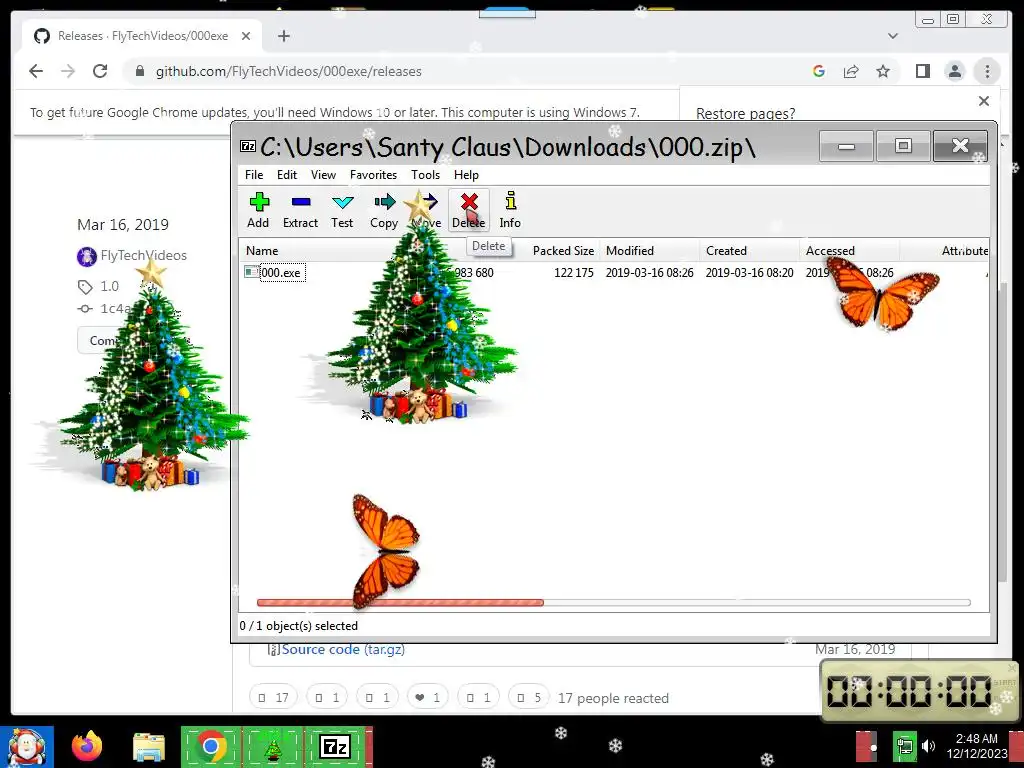Click the Google icon in address bar
The width and height of the screenshot is (1024, 768).
pyautogui.click(x=819, y=71)
